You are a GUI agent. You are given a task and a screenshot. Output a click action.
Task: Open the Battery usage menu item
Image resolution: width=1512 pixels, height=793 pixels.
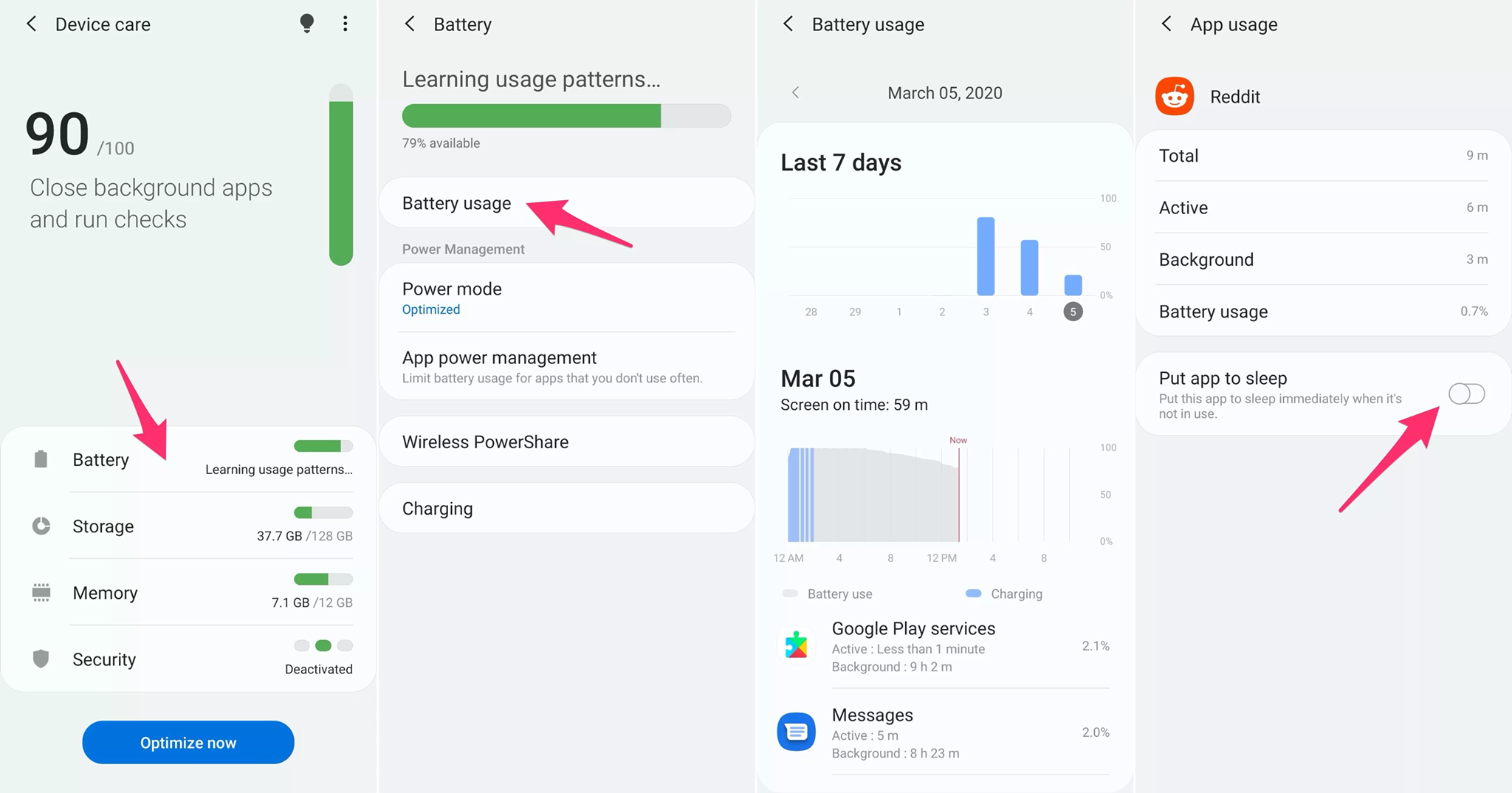coord(567,203)
